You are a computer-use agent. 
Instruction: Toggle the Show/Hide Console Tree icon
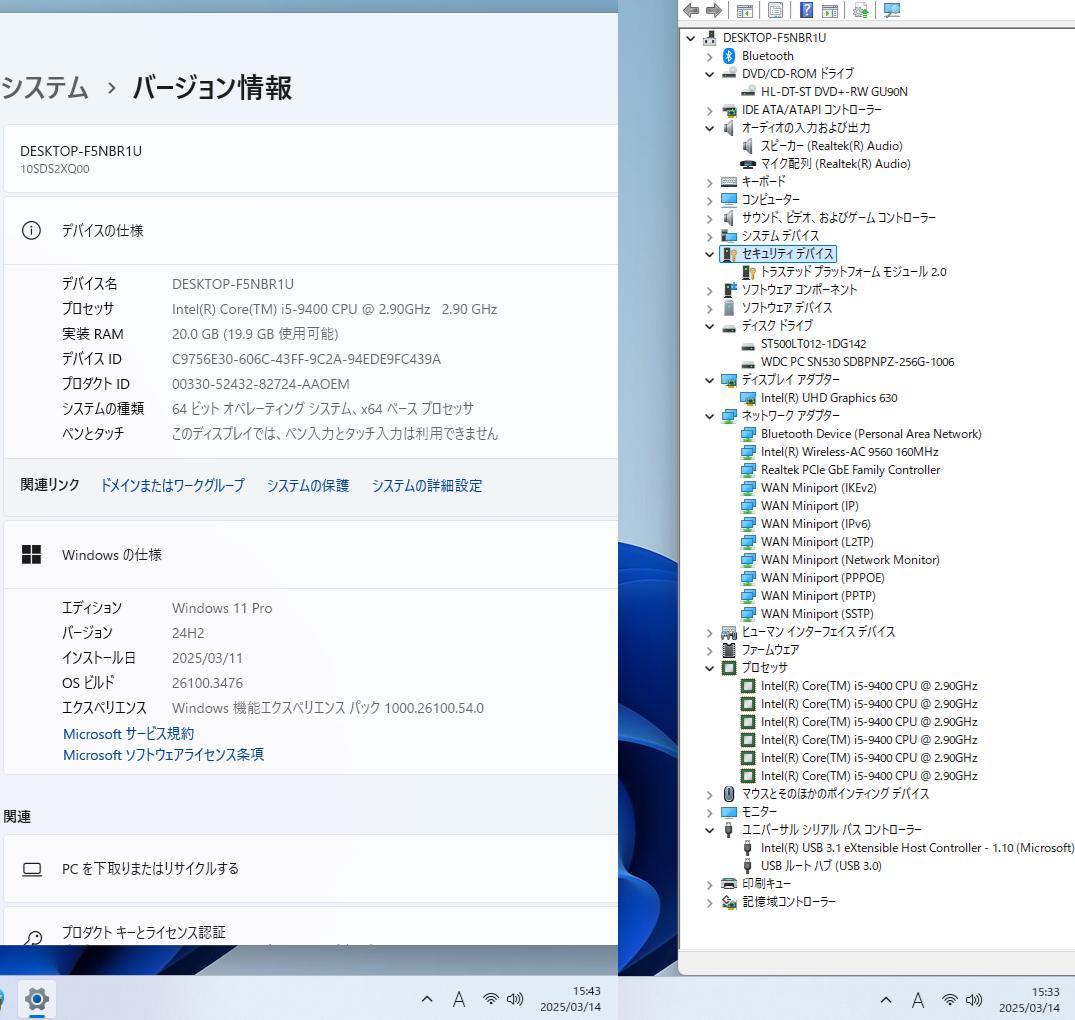pos(744,10)
